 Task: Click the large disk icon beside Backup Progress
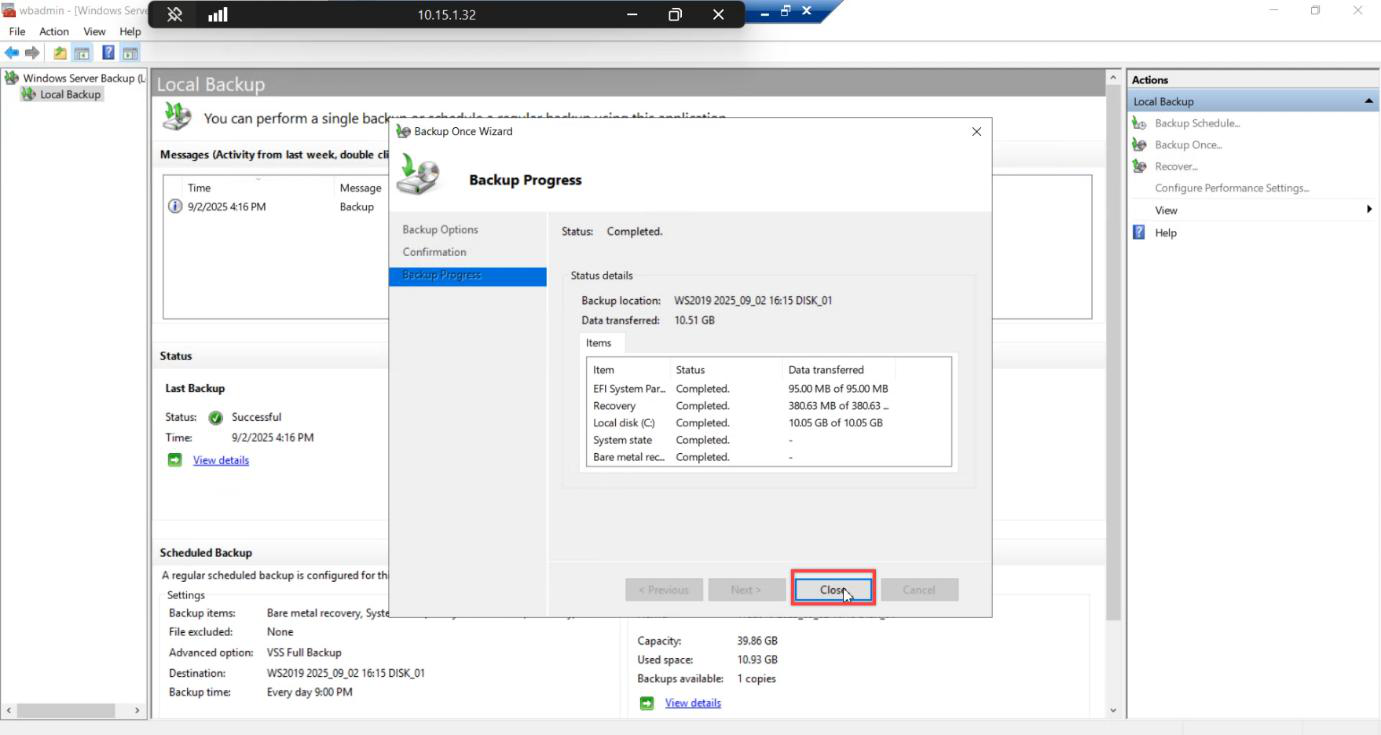tap(418, 174)
